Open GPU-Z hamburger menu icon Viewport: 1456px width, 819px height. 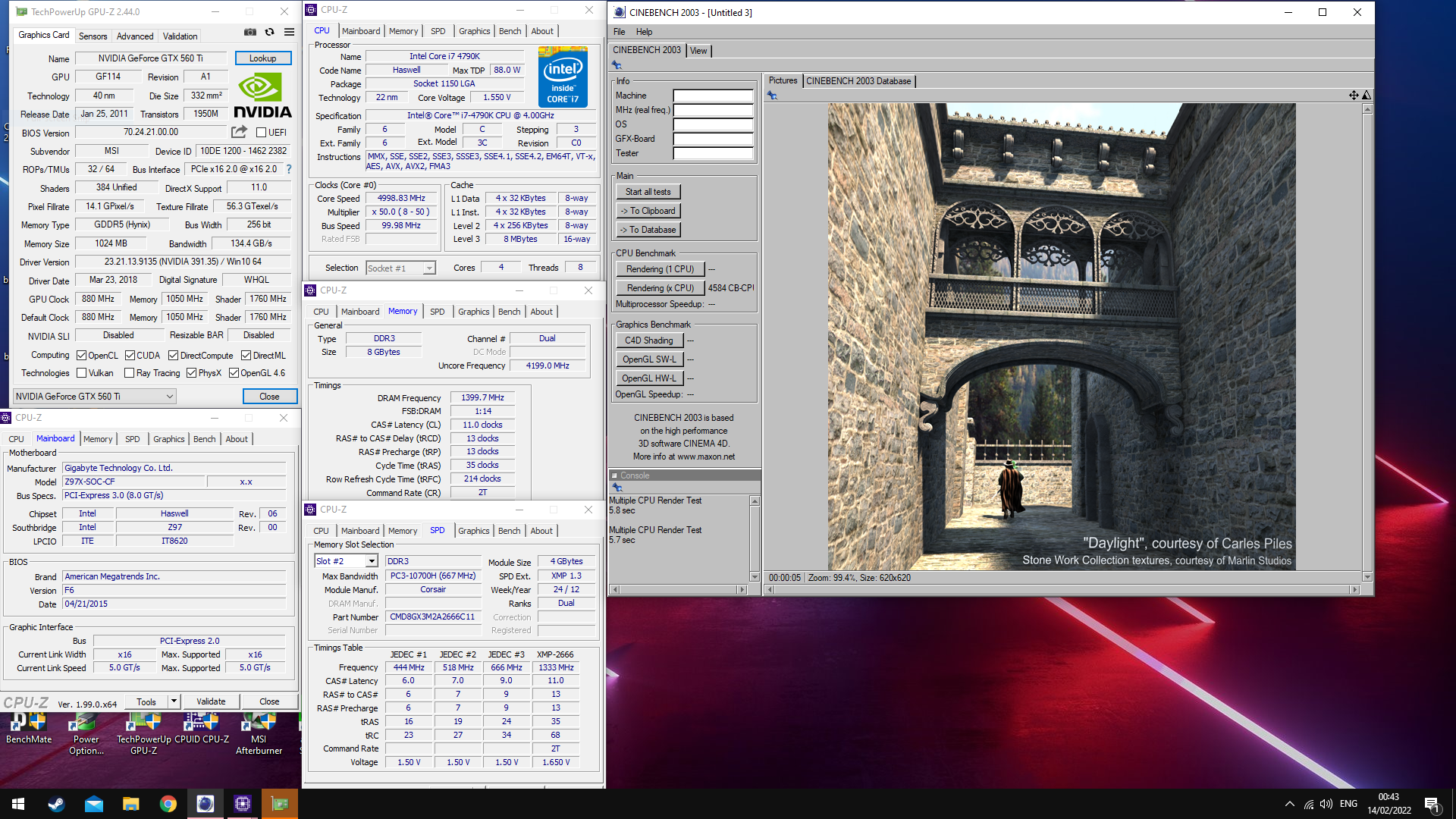pyautogui.click(x=289, y=33)
